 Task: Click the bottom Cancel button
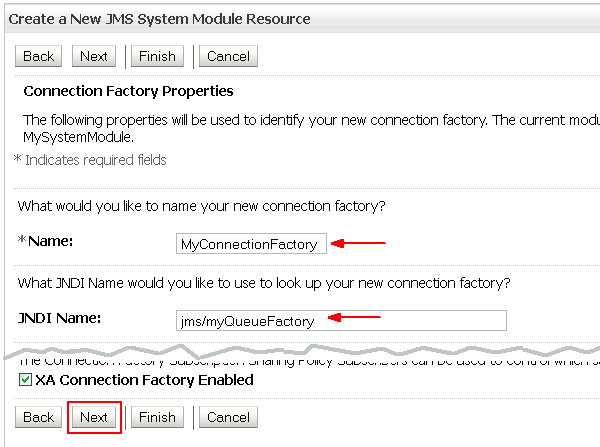point(227,417)
